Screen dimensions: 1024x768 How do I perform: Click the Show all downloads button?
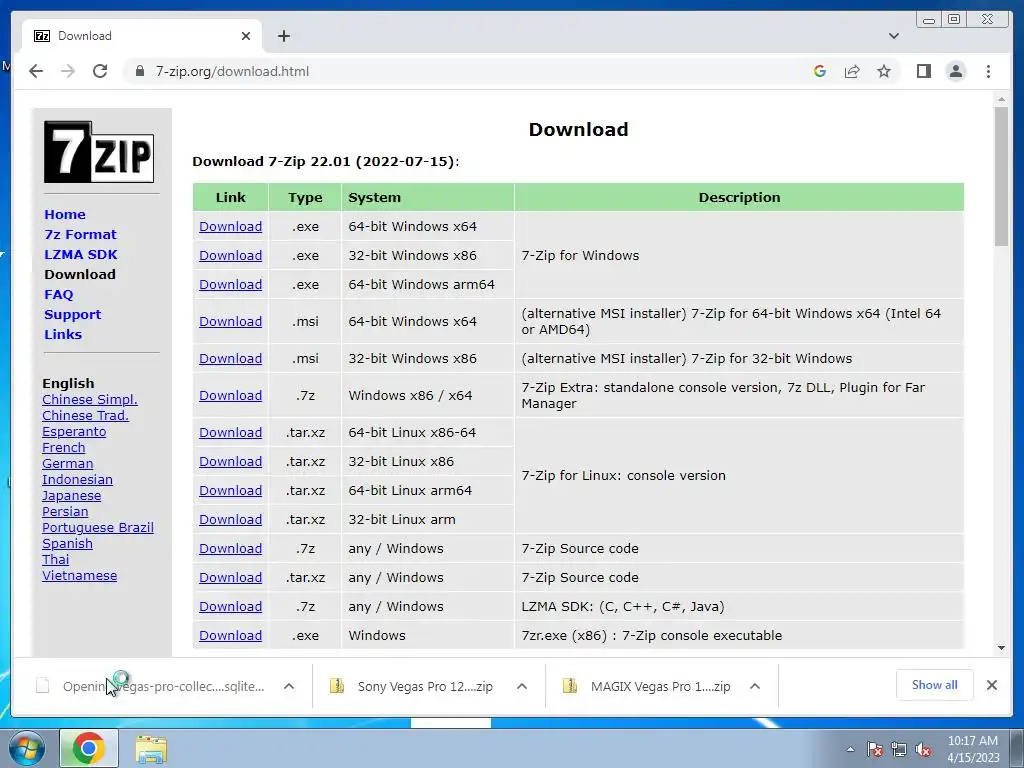coord(935,685)
